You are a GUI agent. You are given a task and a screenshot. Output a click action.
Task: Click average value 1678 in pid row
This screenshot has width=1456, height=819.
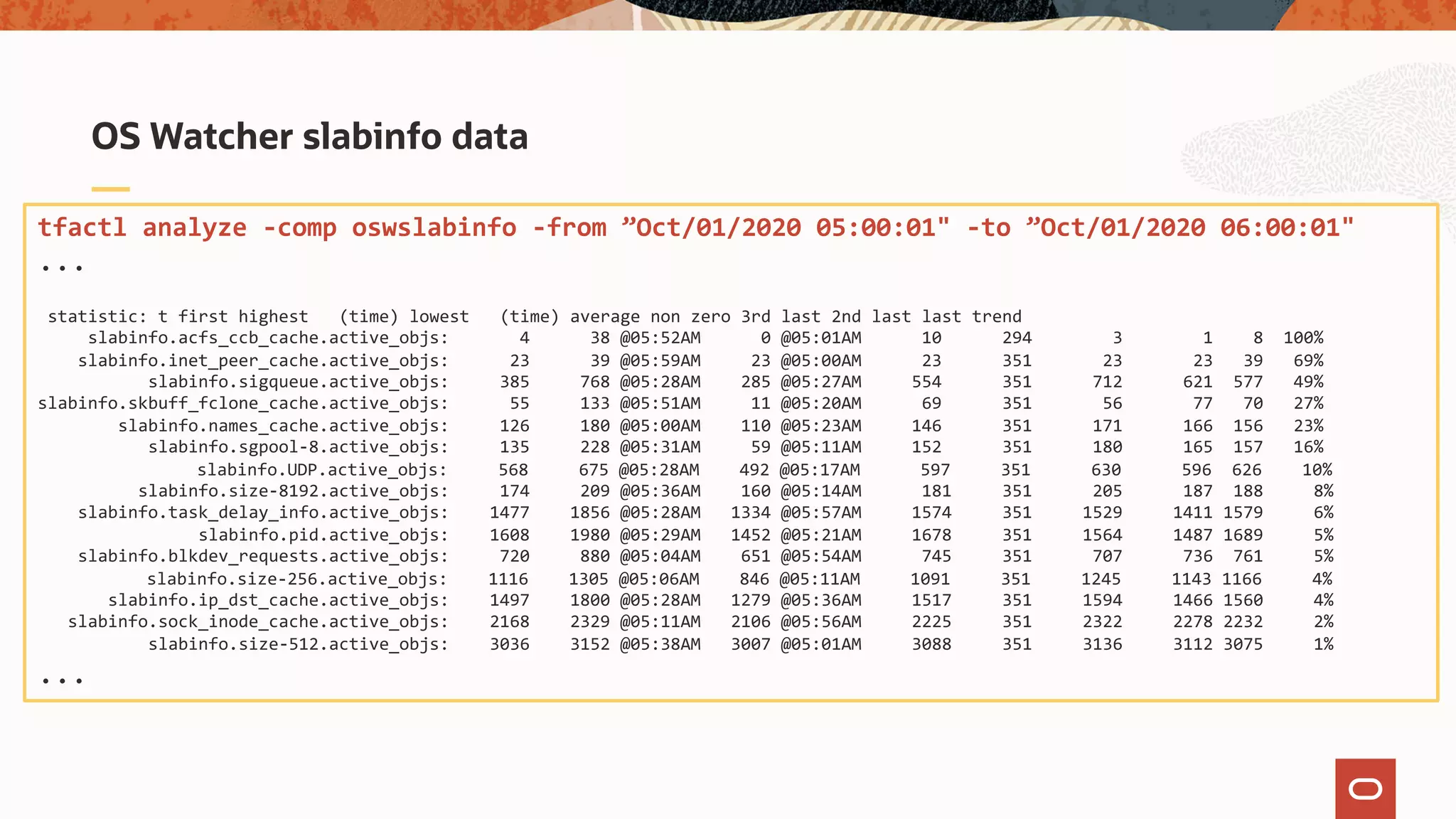pos(931,535)
